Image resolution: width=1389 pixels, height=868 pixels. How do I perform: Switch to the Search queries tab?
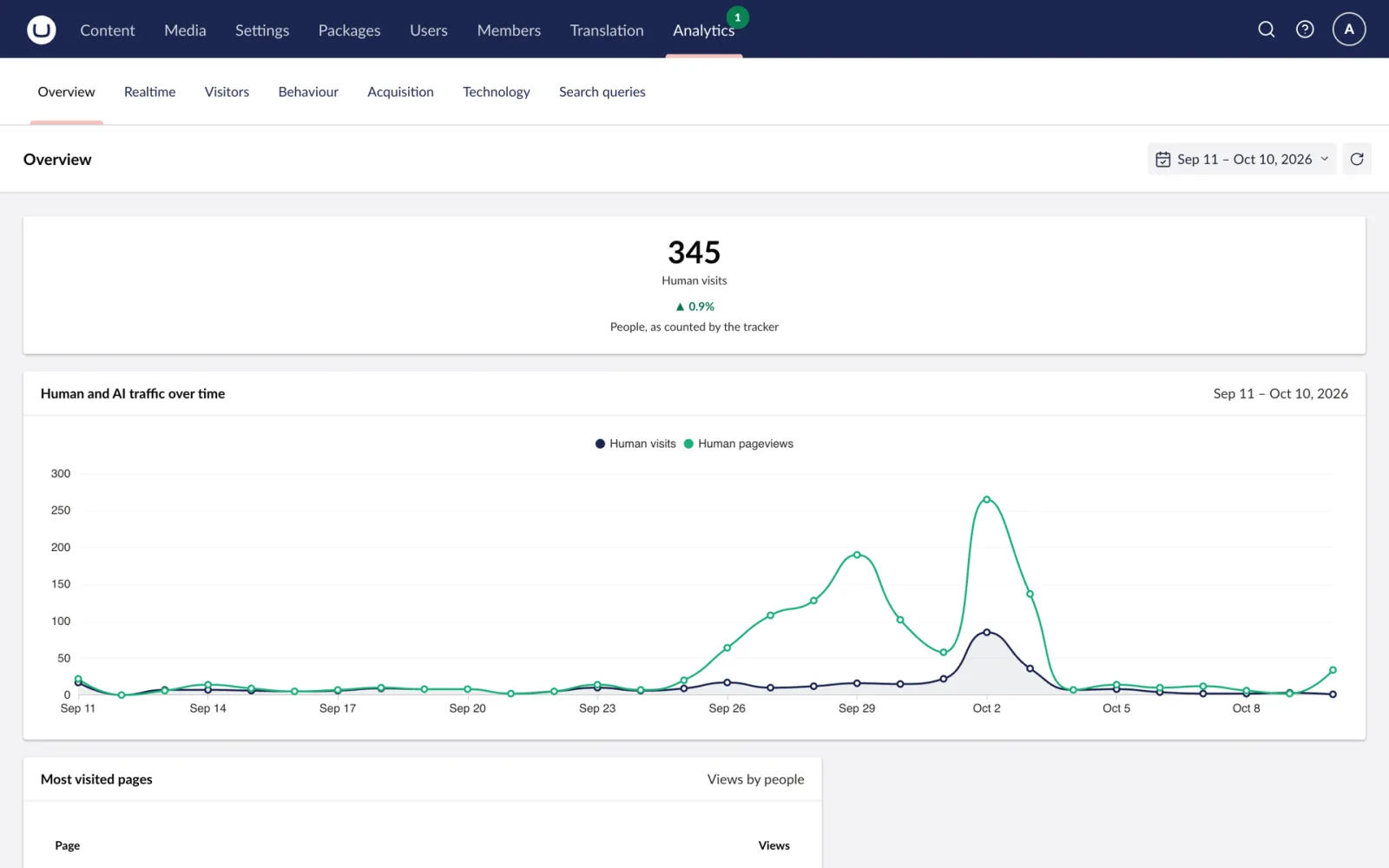pyautogui.click(x=602, y=92)
